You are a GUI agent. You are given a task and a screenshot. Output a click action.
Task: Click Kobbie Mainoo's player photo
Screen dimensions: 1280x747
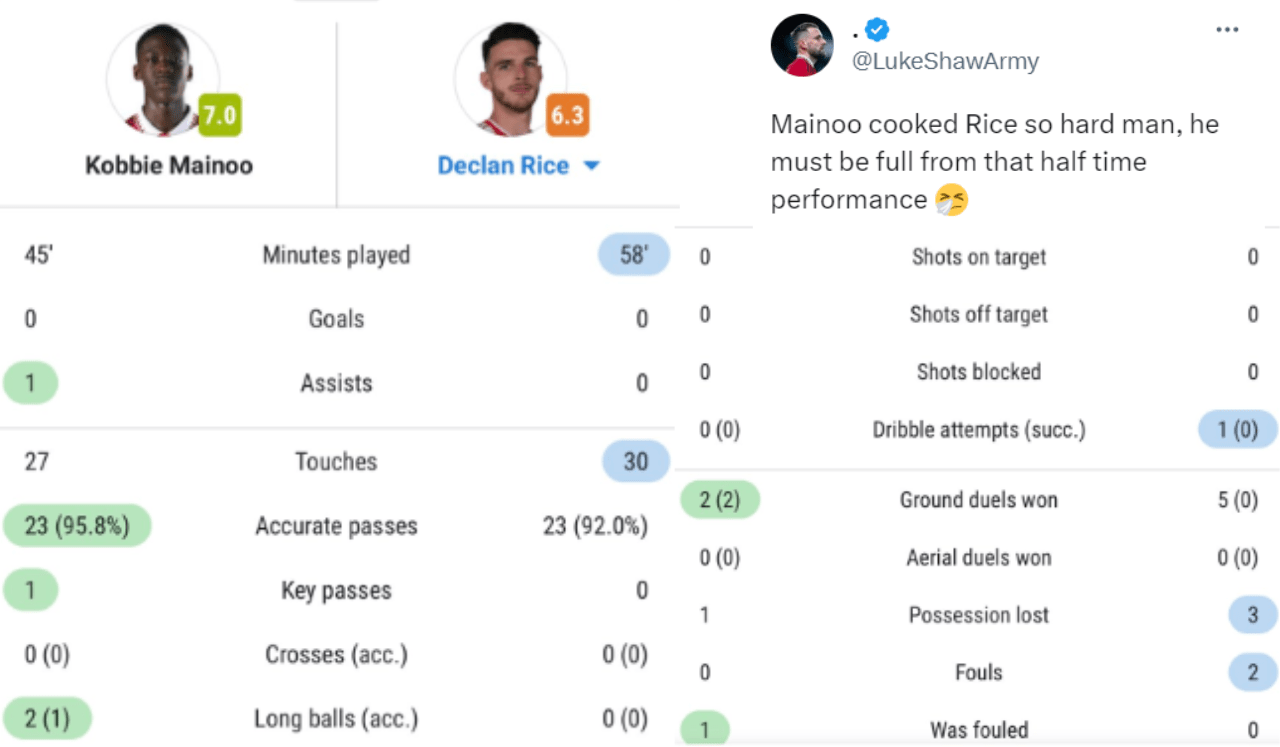point(163,80)
